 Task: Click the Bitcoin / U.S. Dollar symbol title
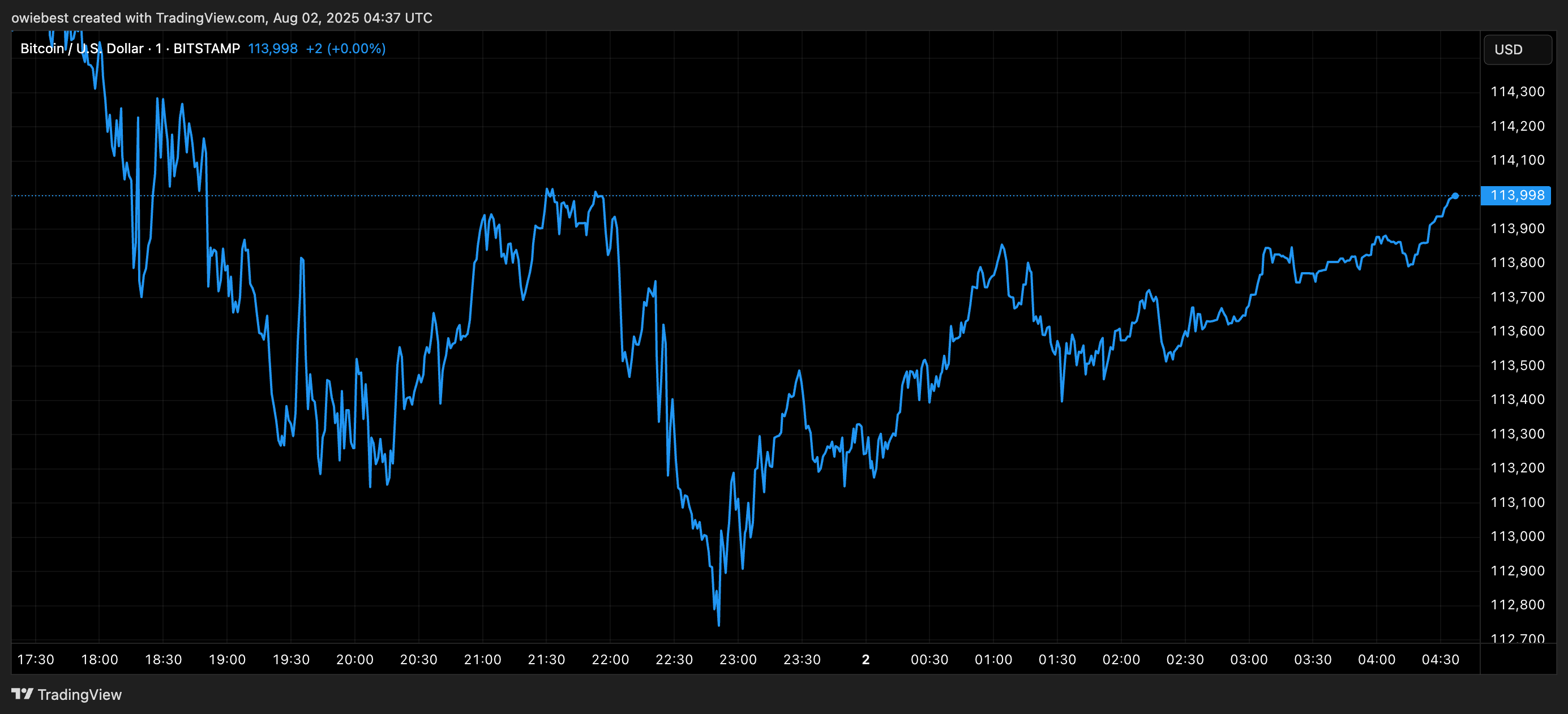click(x=82, y=49)
